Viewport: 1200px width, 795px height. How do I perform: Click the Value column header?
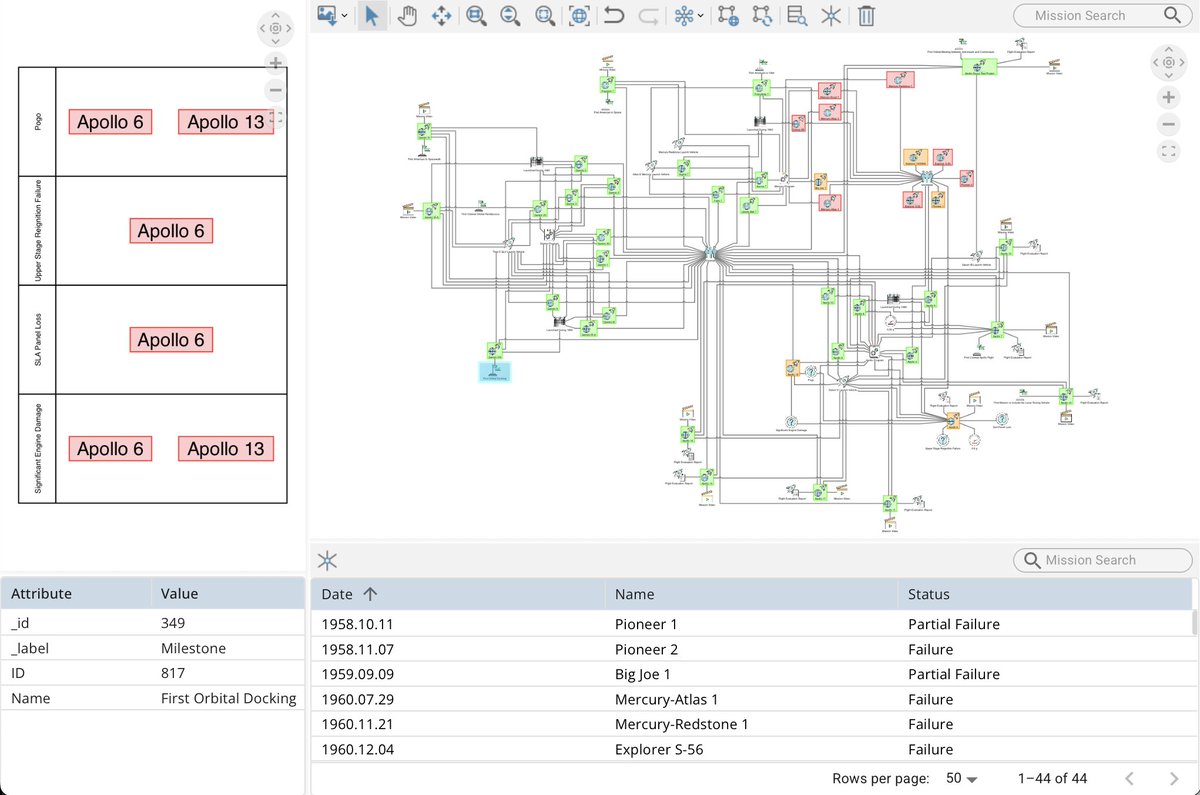click(x=227, y=593)
